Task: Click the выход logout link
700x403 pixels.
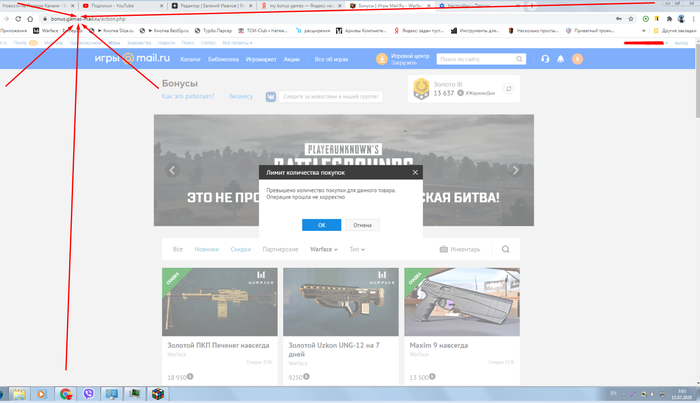Action: [x=681, y=43]
